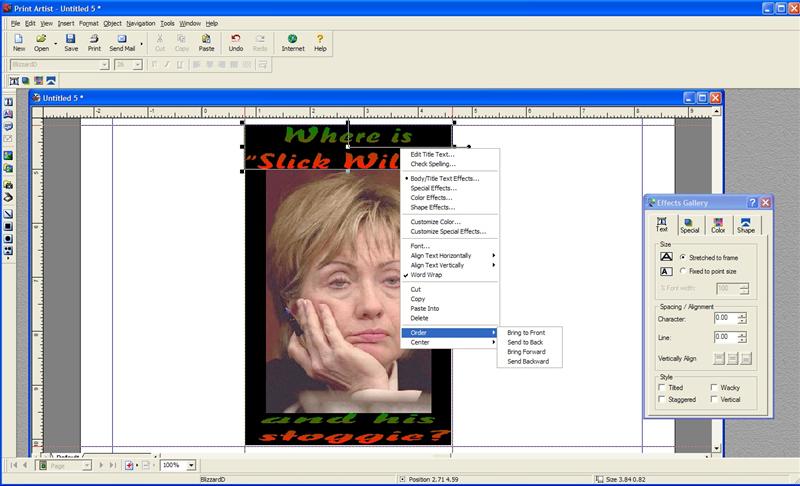The width and height of the screenshot is (800, 486).
Task: Expand the Align Text Horizontally submenu
Action: point(450,255)
